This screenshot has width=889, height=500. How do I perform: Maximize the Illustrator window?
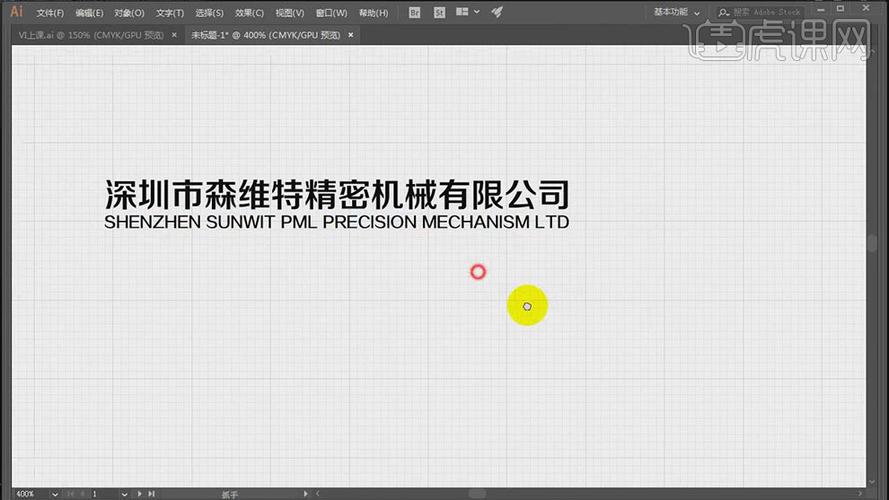click(840, 9)
